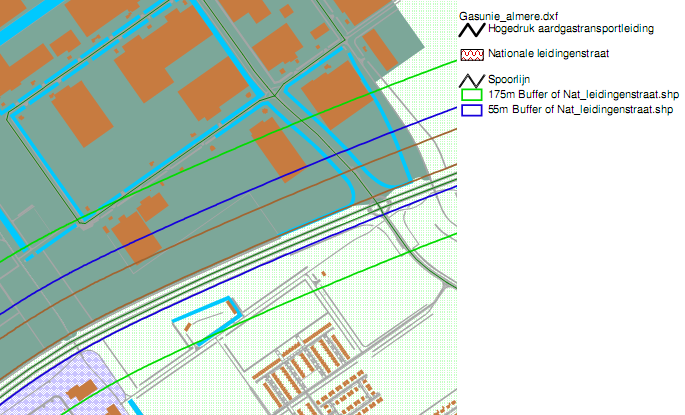Click the Gasunie_almere.dxf legend title
The image size is (685, 415).
[509, 17]
